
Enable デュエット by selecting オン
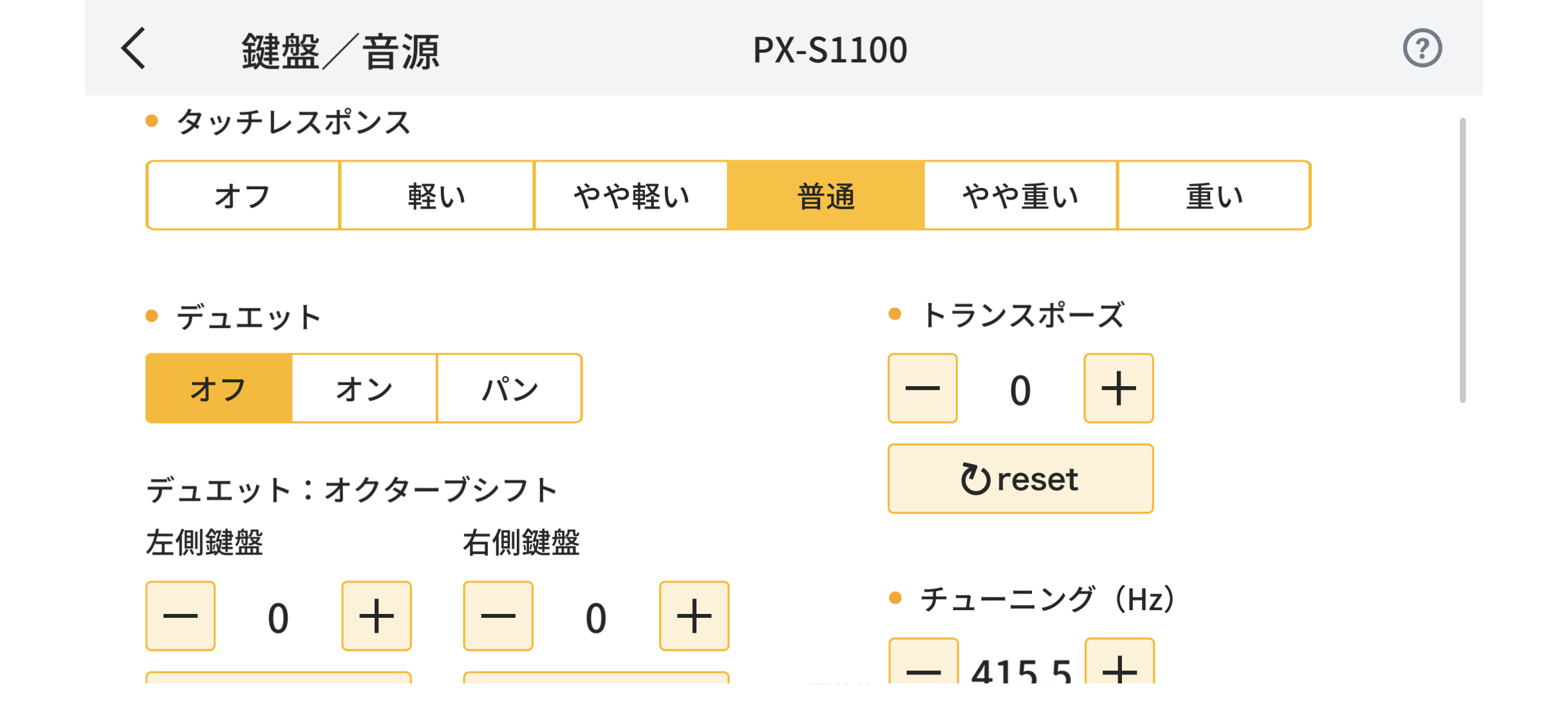click(364, 387)
